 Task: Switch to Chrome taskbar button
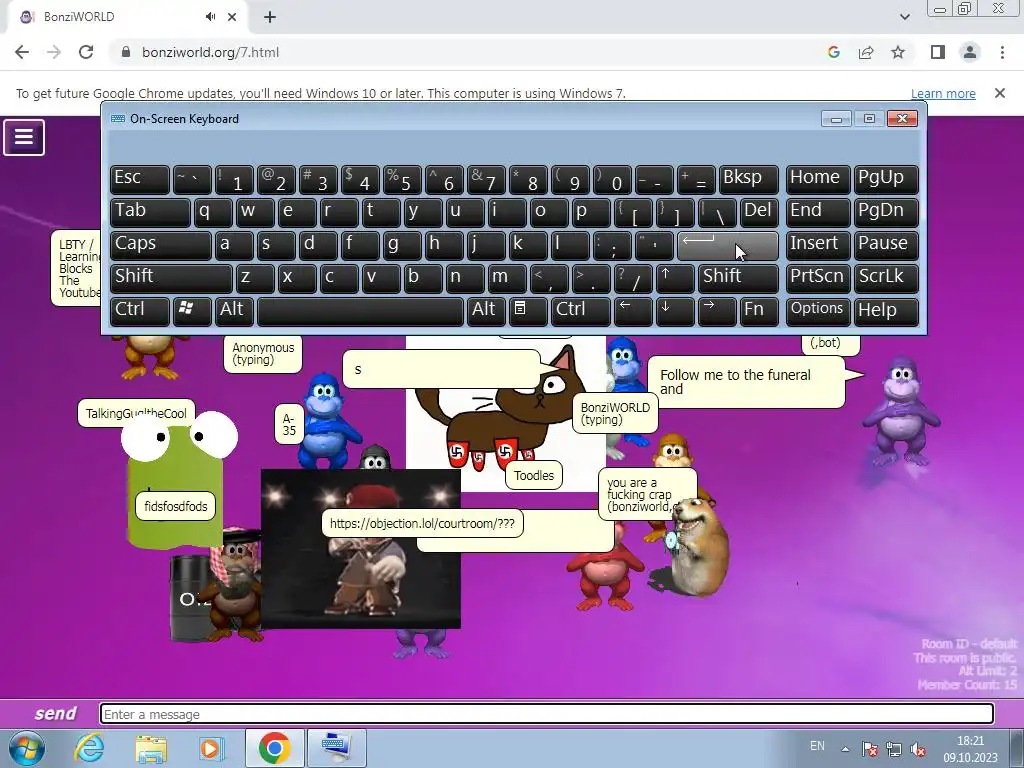click(x=274, y=748)
